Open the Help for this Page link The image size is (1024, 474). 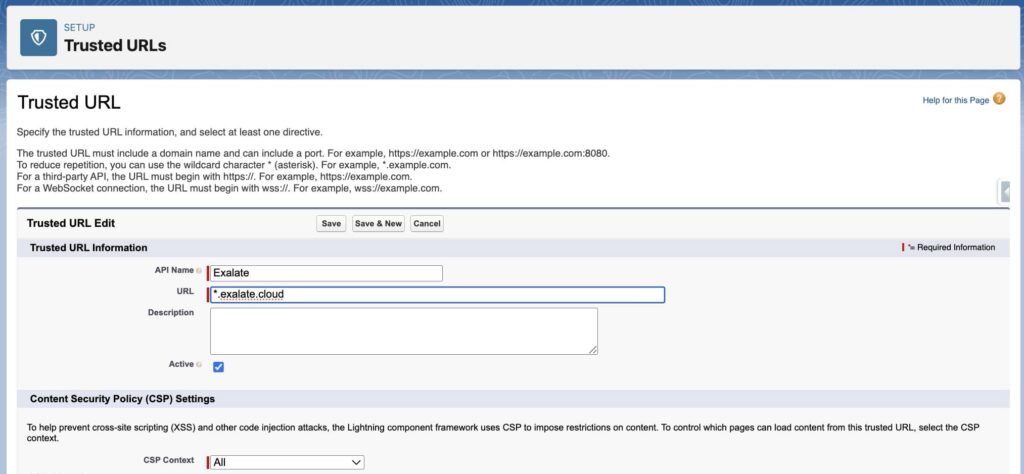point(955,101)
